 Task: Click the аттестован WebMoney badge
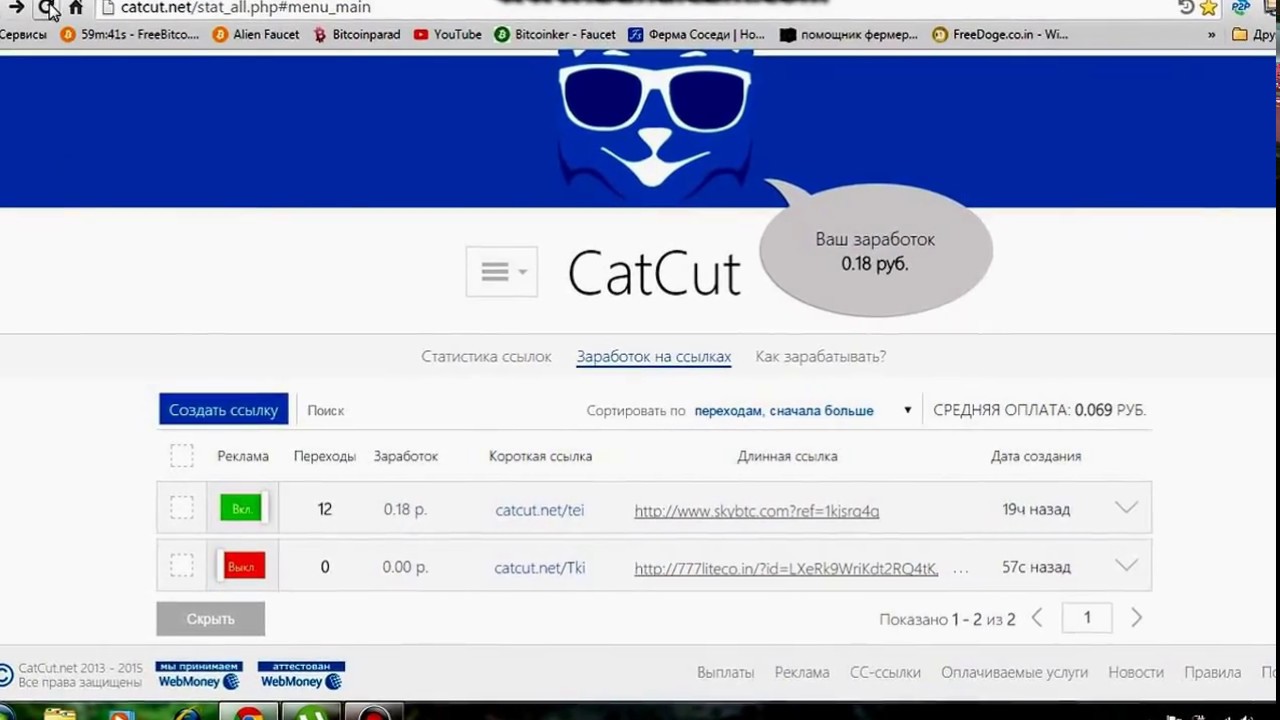[x=301, y=676]
